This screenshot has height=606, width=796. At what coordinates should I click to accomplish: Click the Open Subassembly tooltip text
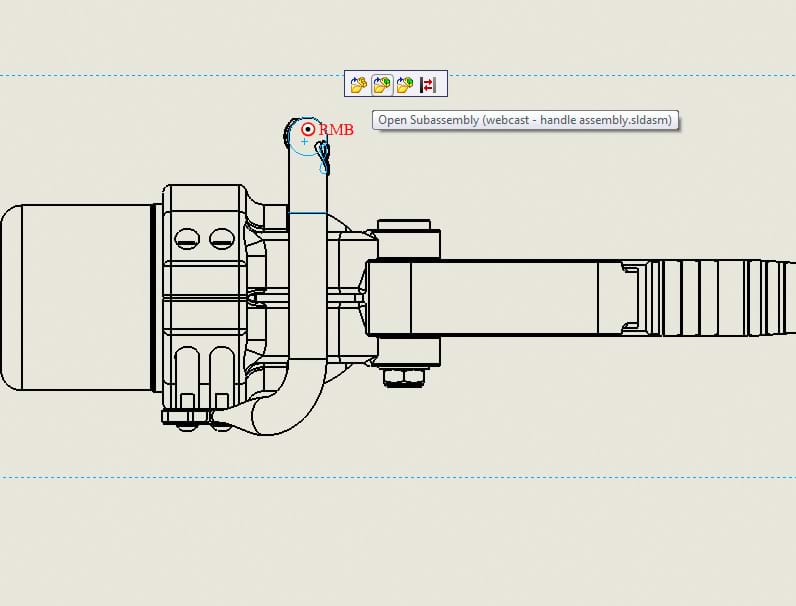point(526,120)
